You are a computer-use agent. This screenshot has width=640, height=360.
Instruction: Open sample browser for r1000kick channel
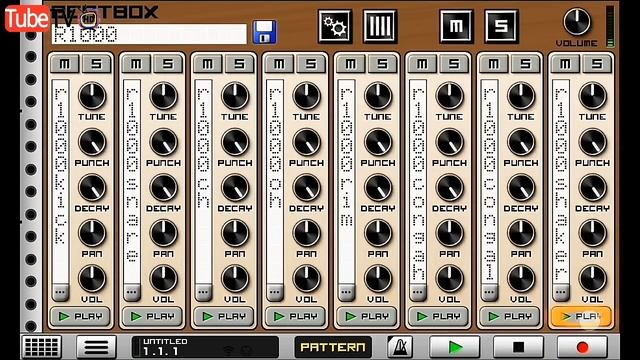click(60, 292)
